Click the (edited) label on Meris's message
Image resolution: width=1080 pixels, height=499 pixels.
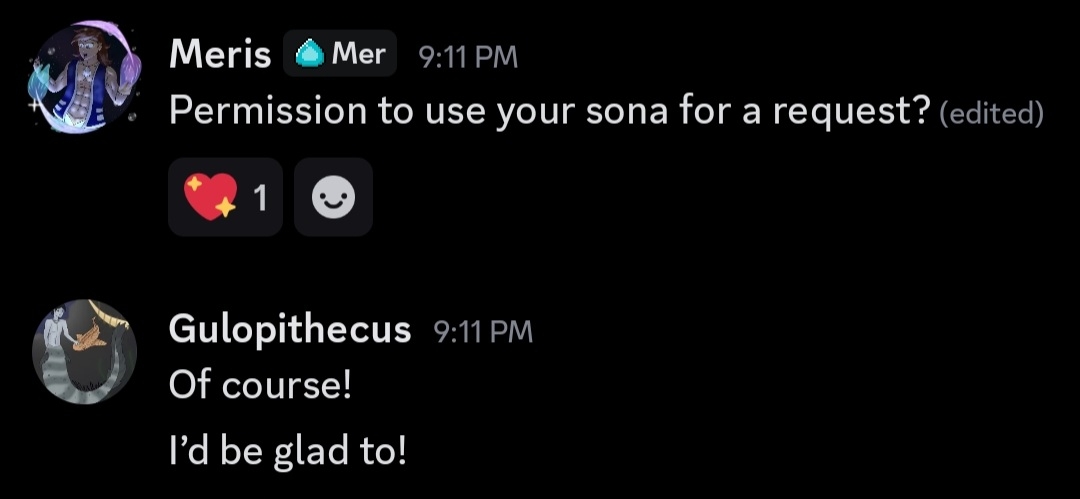[x=992, y=113]
